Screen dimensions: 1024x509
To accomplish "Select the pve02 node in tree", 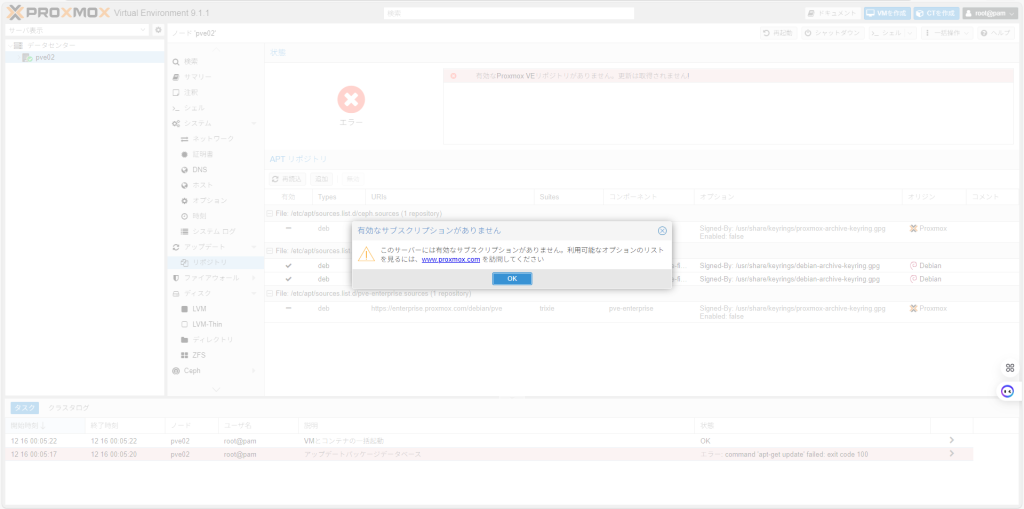I will pyautogui.click(x=44, y=57).
